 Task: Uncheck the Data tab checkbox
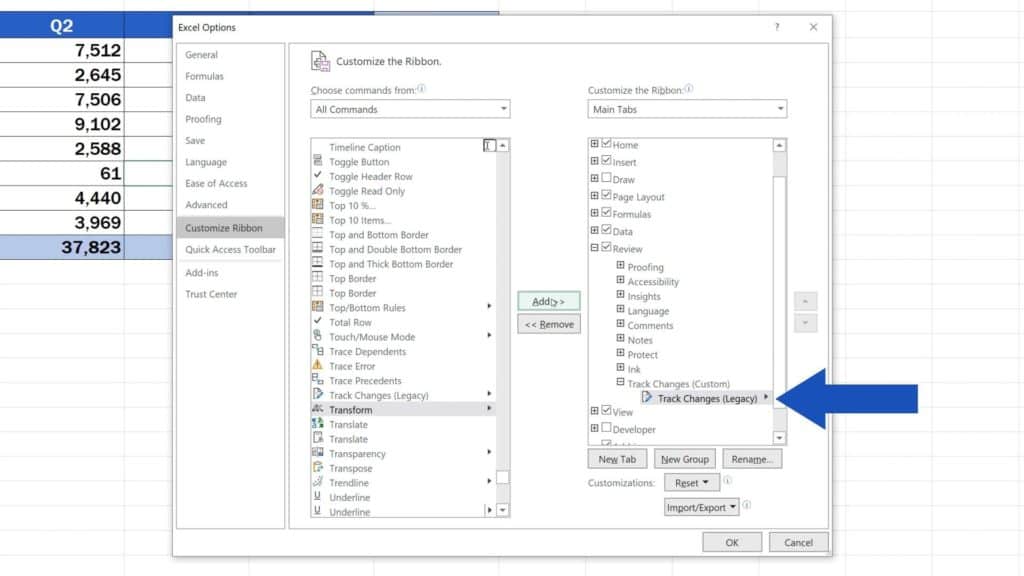(x=606, y=230)
